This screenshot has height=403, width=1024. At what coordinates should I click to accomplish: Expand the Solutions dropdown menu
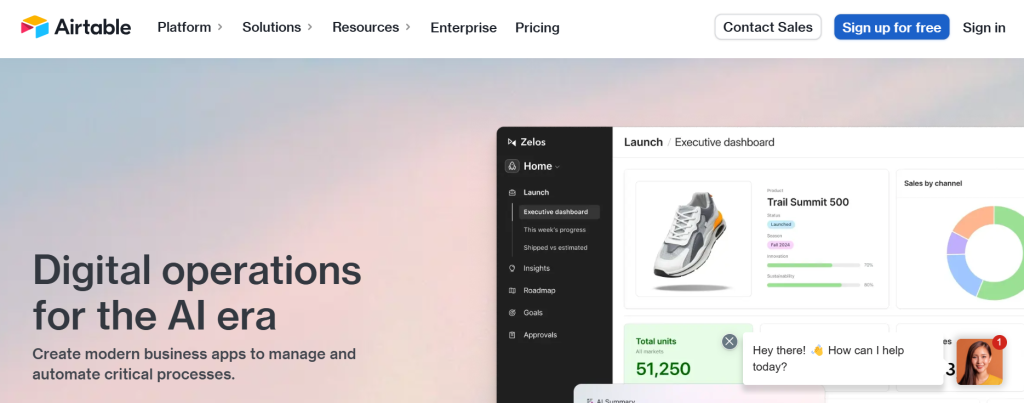(x=277, y=27)
